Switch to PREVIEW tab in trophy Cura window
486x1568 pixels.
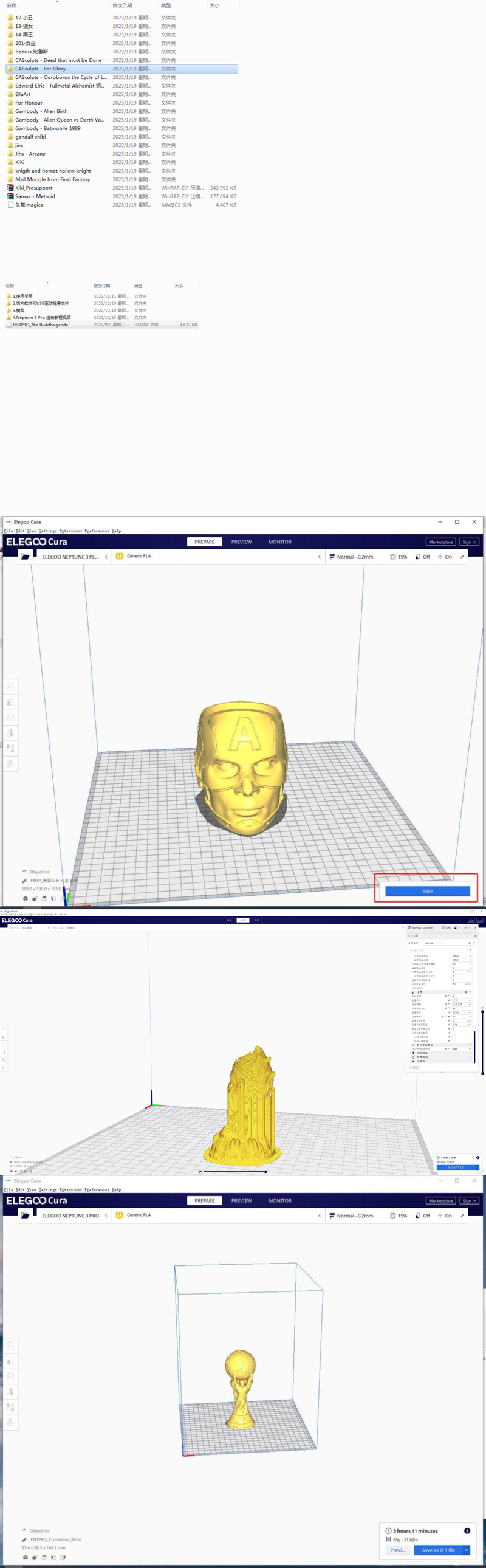(241, 1200)
